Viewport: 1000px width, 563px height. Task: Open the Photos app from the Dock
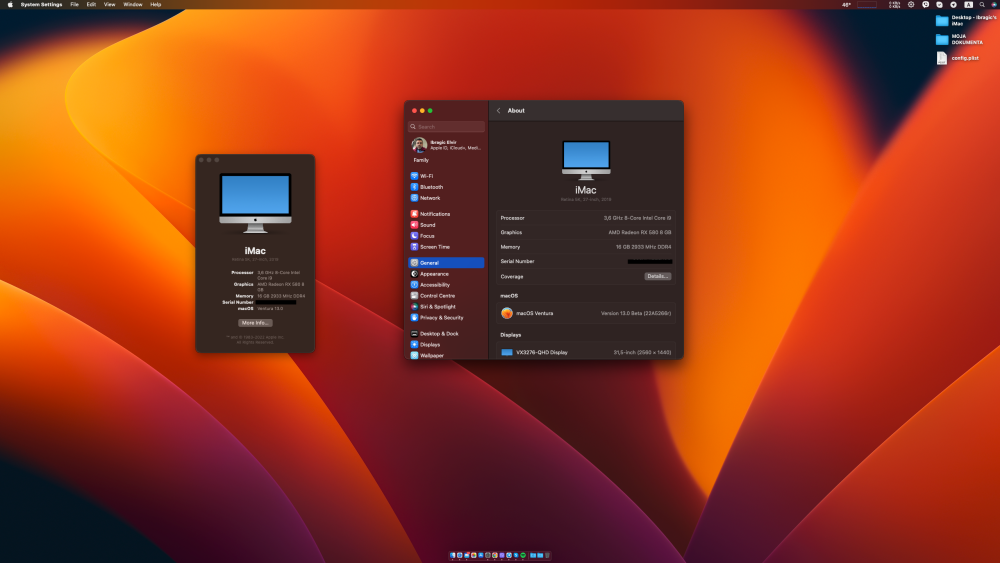pyautogui.click(x=474, y=555)
